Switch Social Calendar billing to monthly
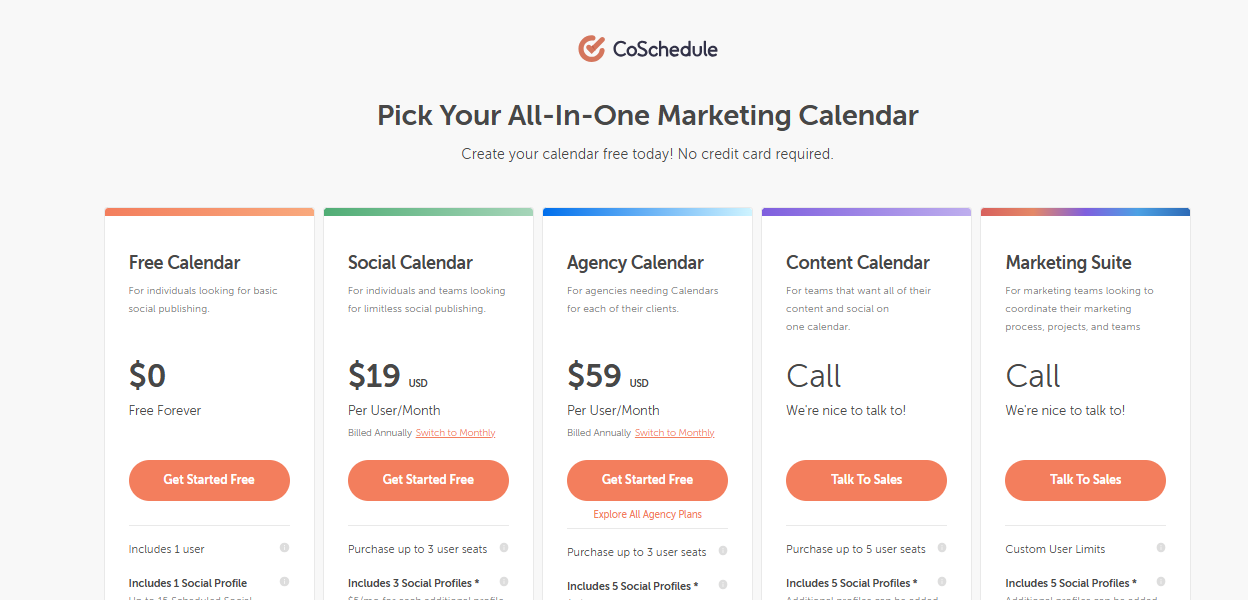This screenshot has width=1248, height=600. coord(455,433)
